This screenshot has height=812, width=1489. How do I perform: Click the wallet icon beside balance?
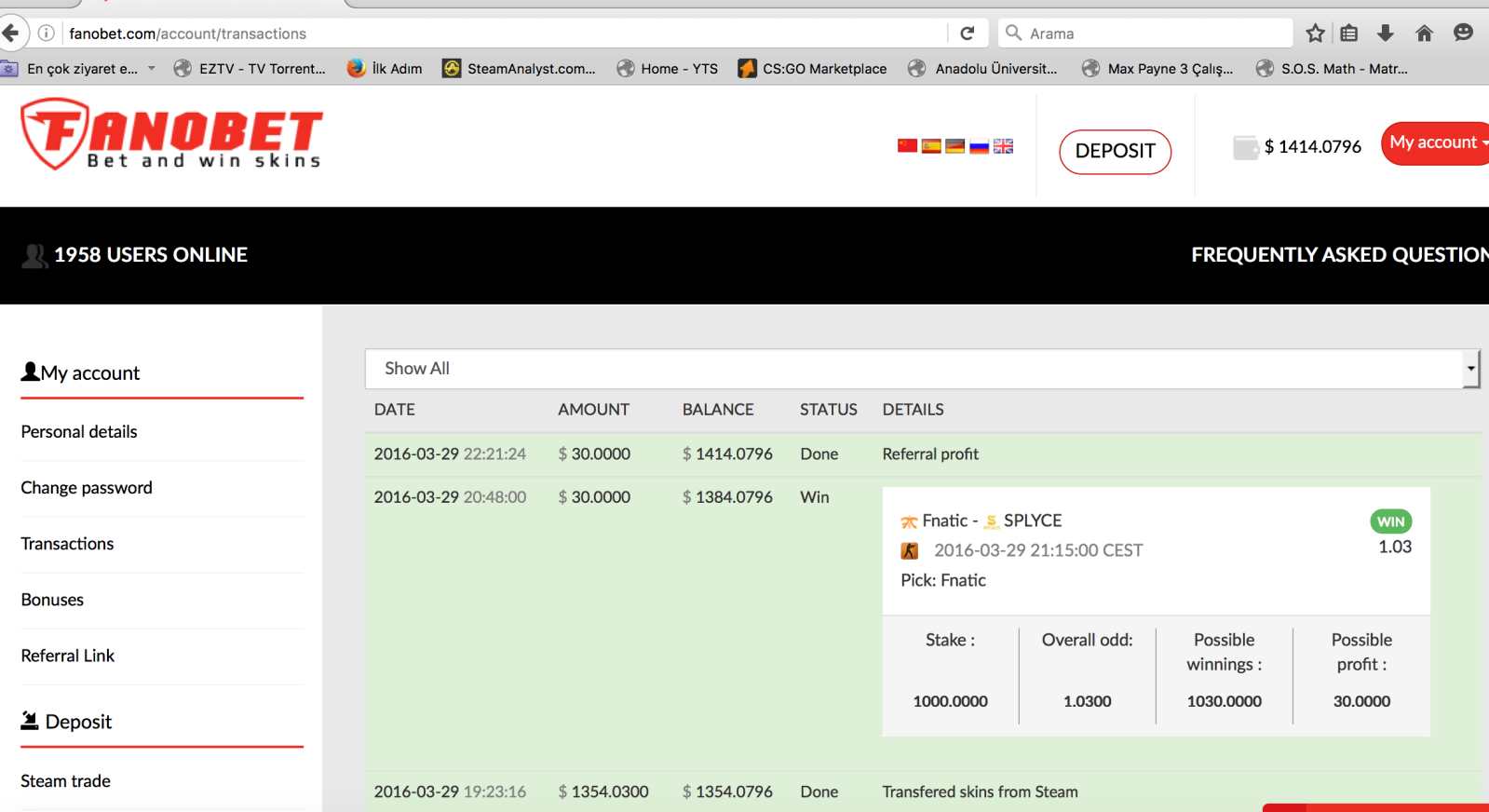(1245, 147)
